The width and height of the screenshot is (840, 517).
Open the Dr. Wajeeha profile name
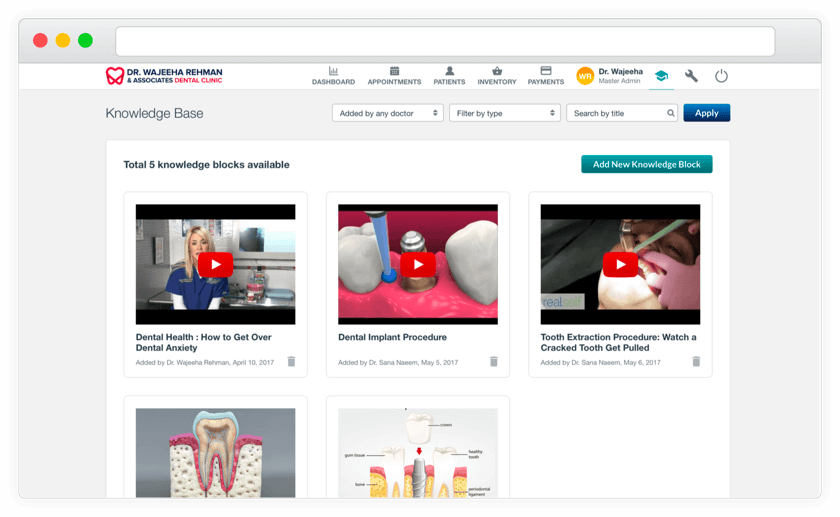(x=620, y=71)
